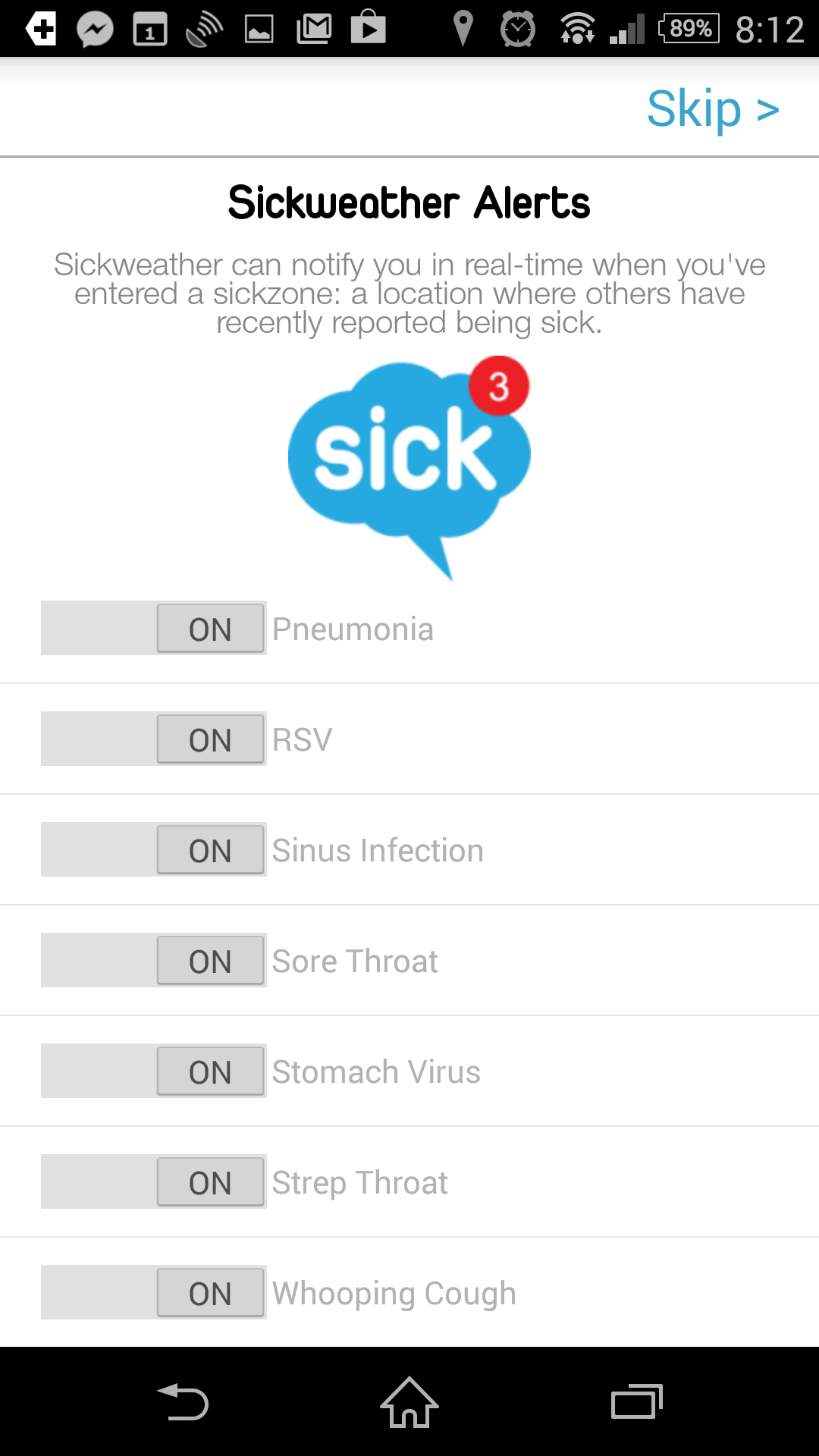This screenshot has height=1456, width=819.
Task: Open the Gmail notification icon
Action: point(314,29)
